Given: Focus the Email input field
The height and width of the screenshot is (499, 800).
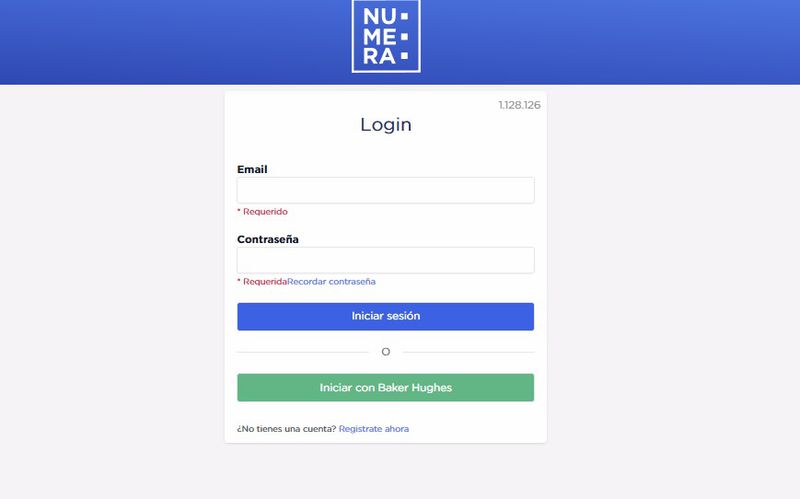Looking at the screenshot, I should point(386,190).
